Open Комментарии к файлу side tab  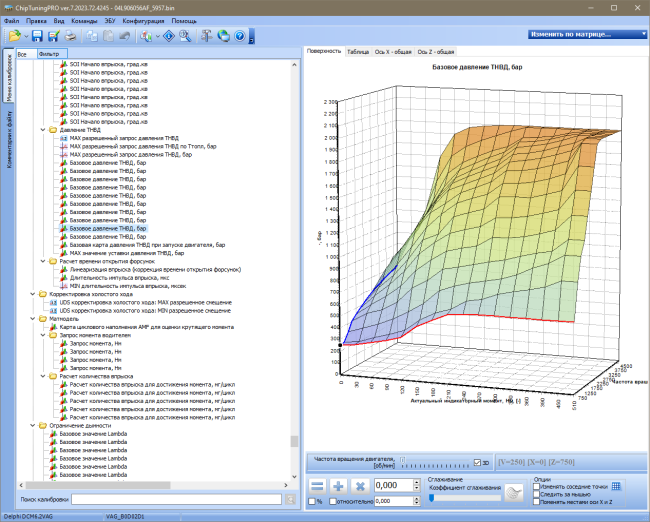[9, 139]
